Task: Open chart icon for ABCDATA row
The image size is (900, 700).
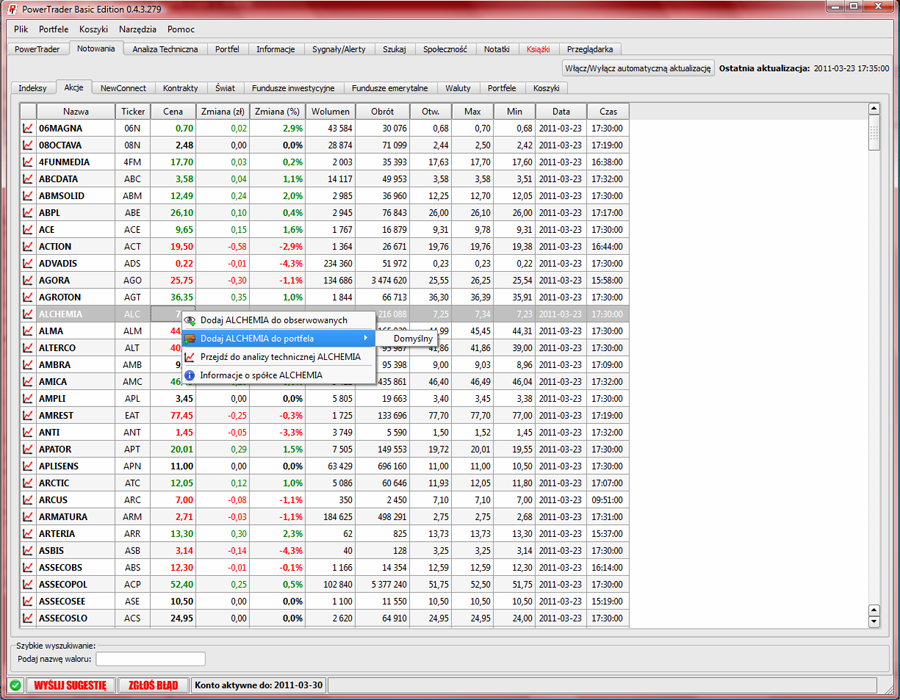Action: [28, 179]
